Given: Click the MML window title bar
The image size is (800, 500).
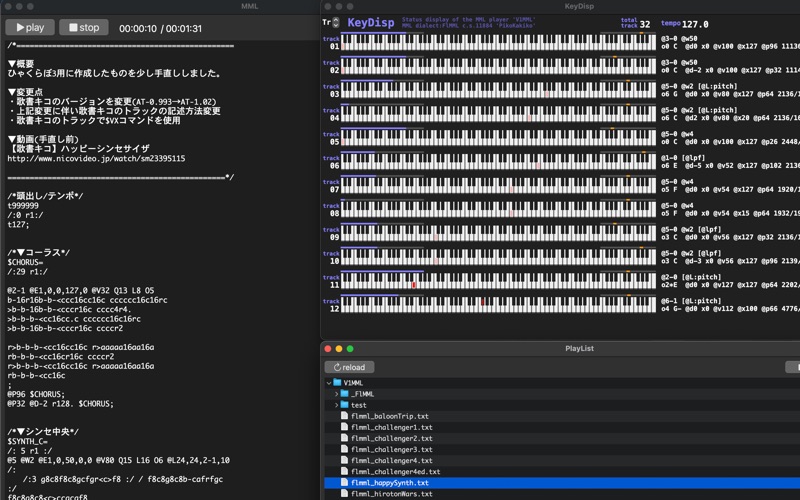Looking at the screenshot, I should 159,6.
